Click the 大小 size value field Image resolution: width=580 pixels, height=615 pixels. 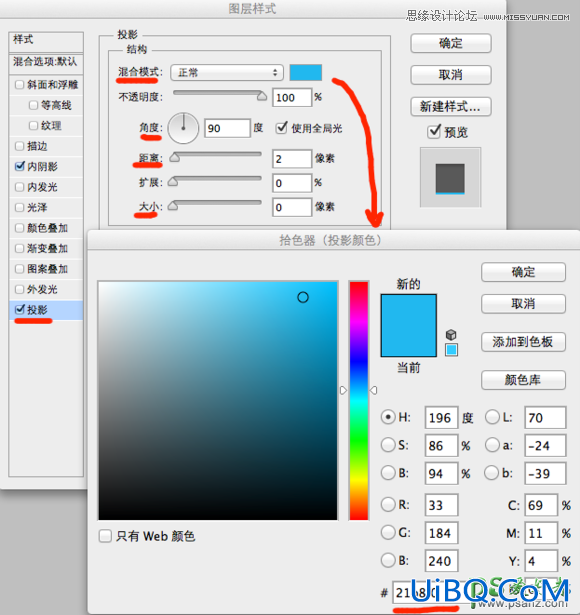click(x=292, y=207)
